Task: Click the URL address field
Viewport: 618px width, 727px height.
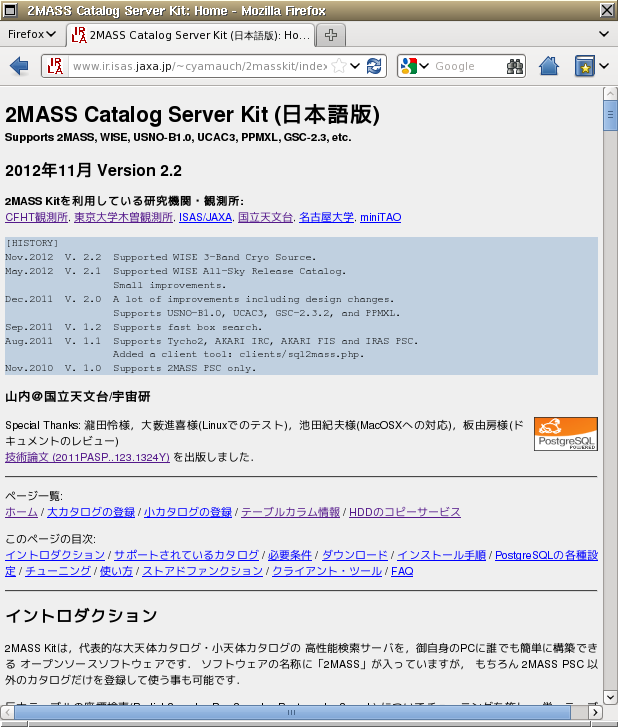Action: [x=199, y=66]
